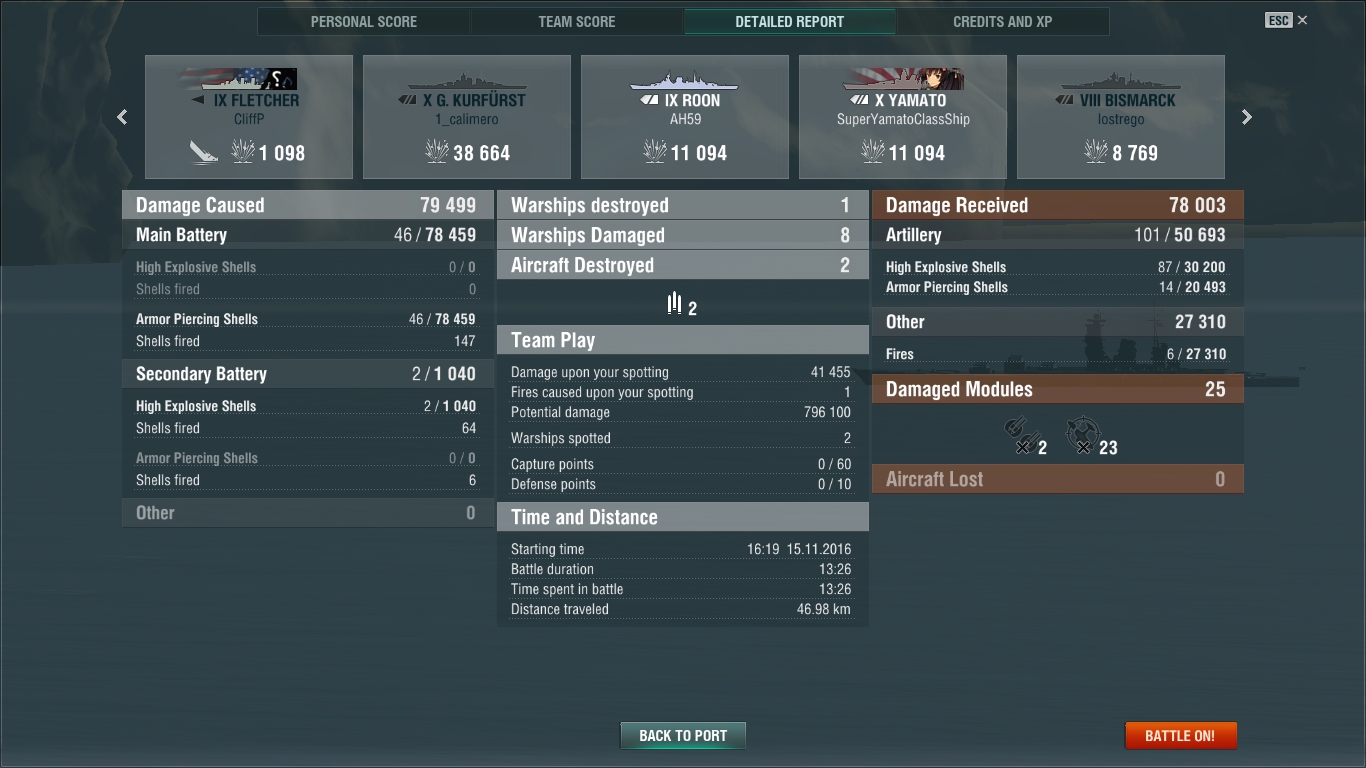Click the Battle On! button
The width and height of the screenshot is (1366, 768).
1181,736
